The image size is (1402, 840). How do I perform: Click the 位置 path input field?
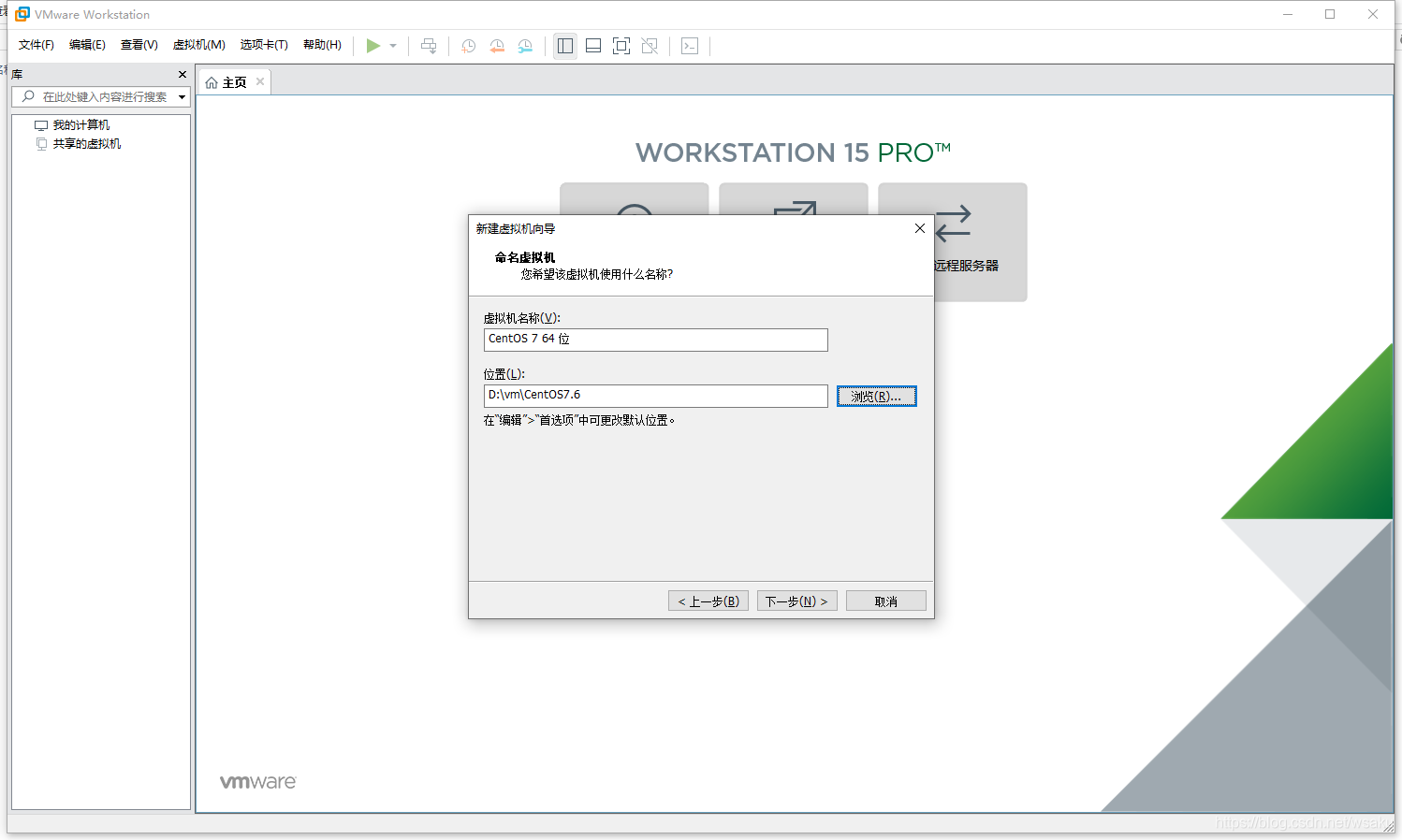(x=656, y=396)
